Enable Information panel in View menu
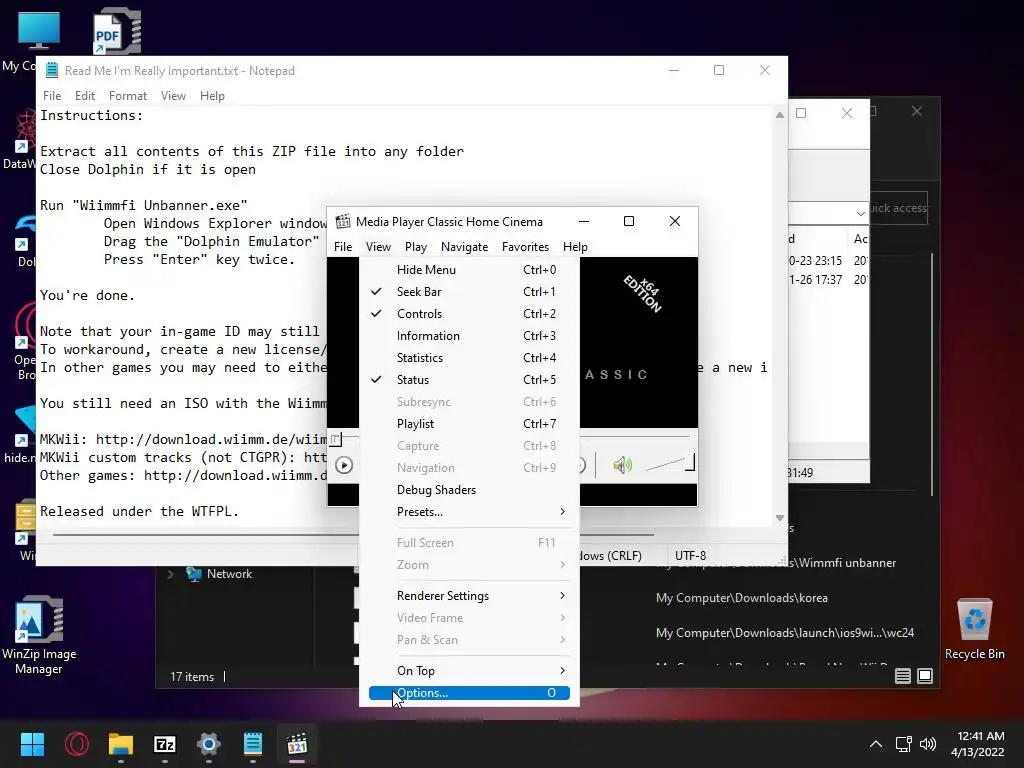Image resolution: width=1024 pixels, height=768 pixels. tap(469, 336)
